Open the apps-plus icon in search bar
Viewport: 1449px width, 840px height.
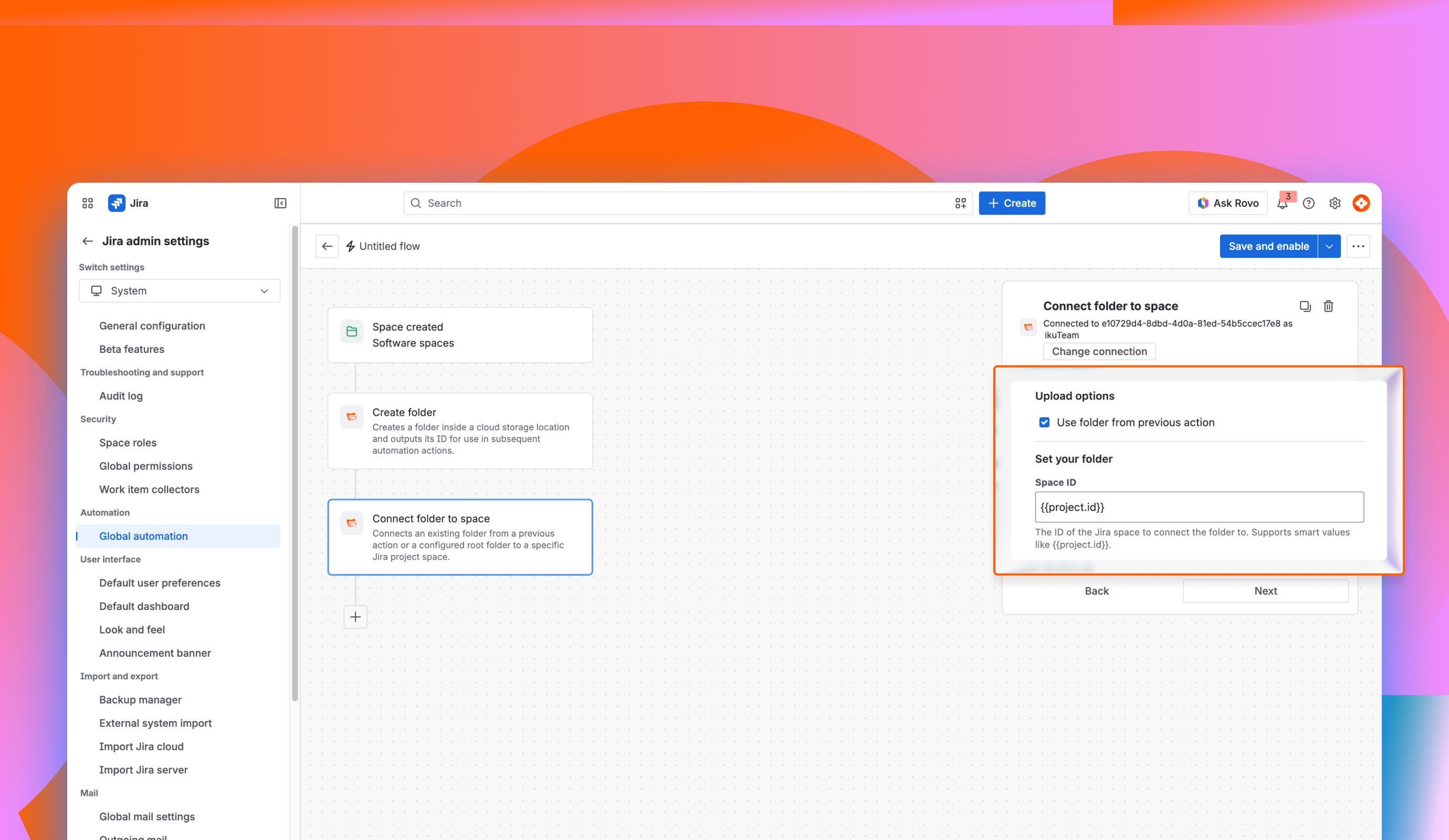click(x=960, y=203)
